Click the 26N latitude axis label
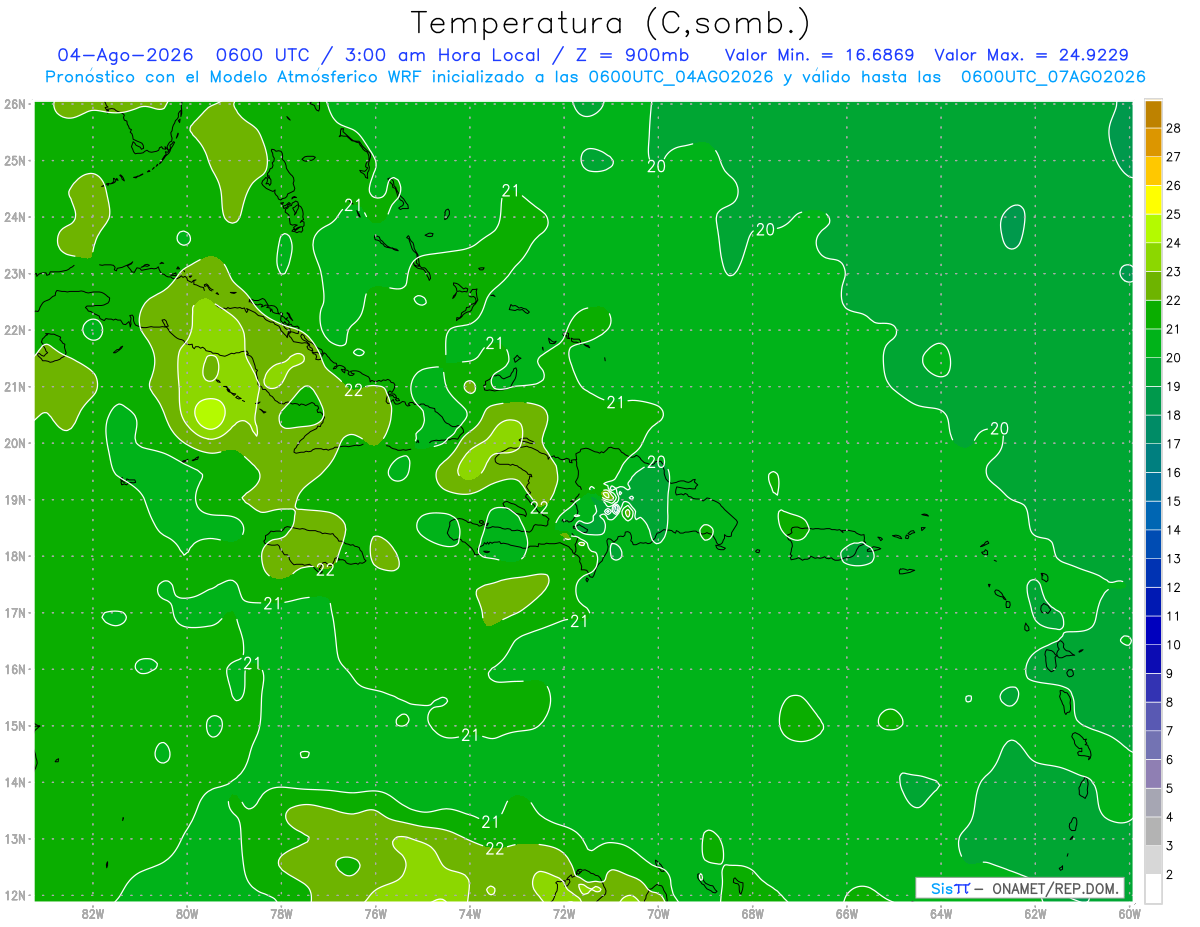1200x927 pixels. (15, 104)
